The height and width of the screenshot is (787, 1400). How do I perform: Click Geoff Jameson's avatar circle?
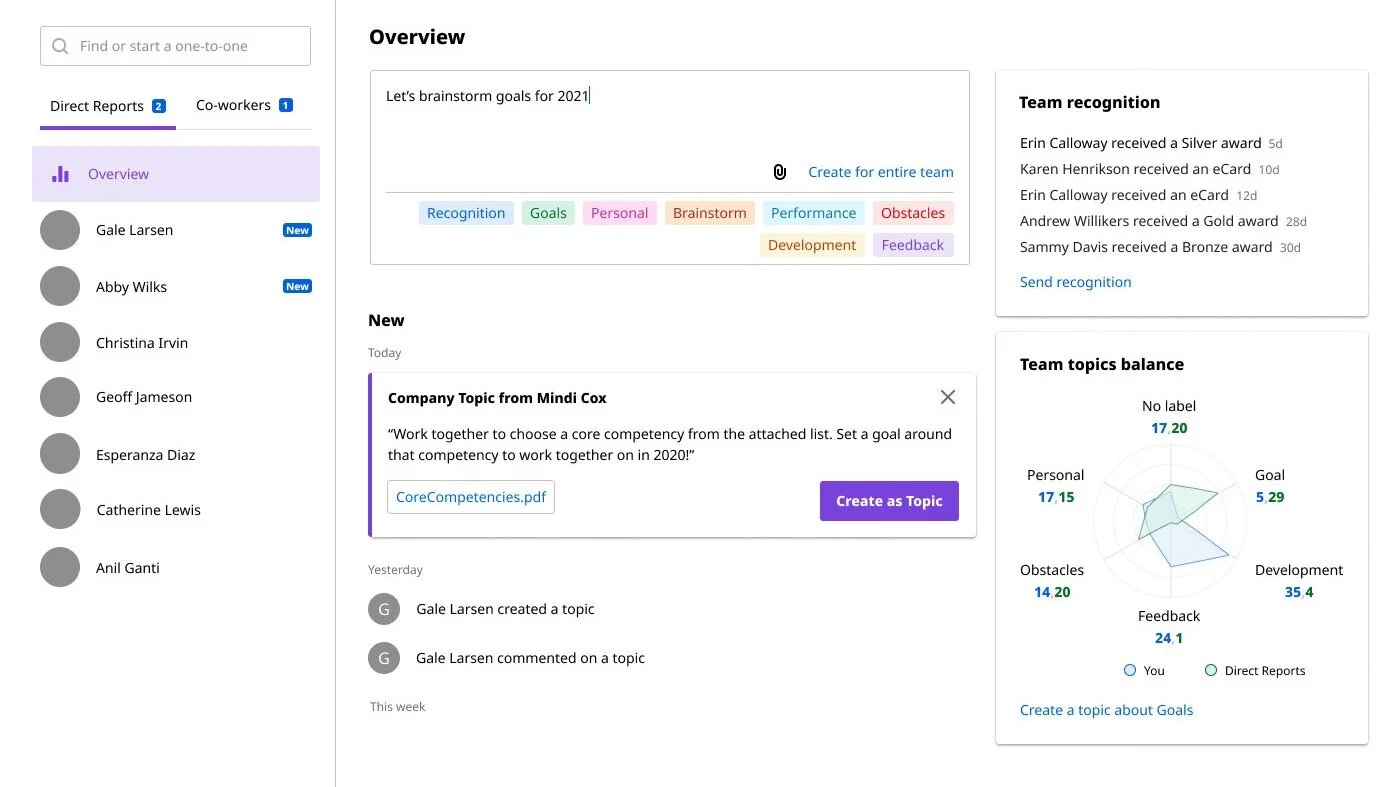(x=60, y=397)
